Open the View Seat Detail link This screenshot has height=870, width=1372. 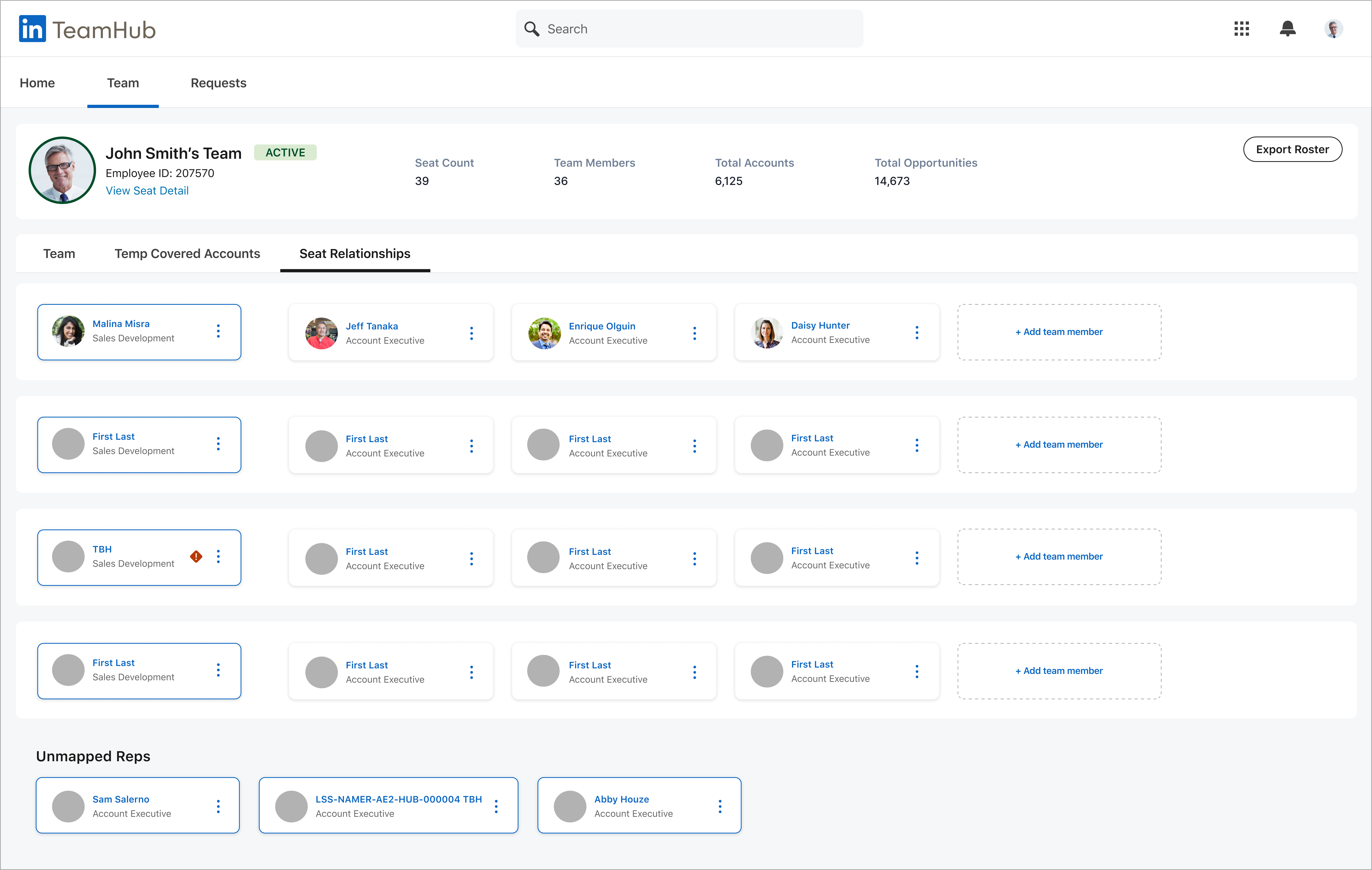(x=147, y=191)
